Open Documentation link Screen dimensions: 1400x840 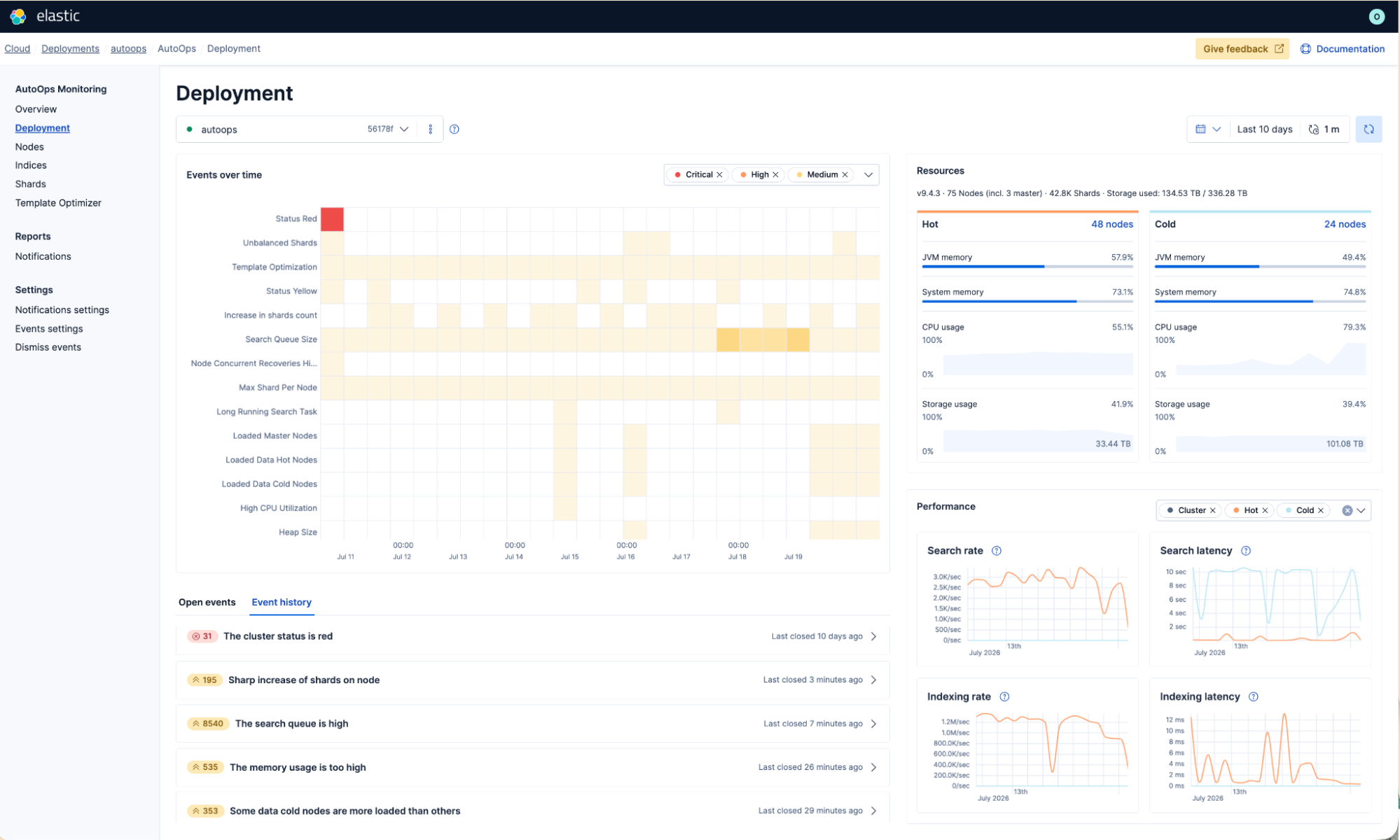tap(1350, 49)
